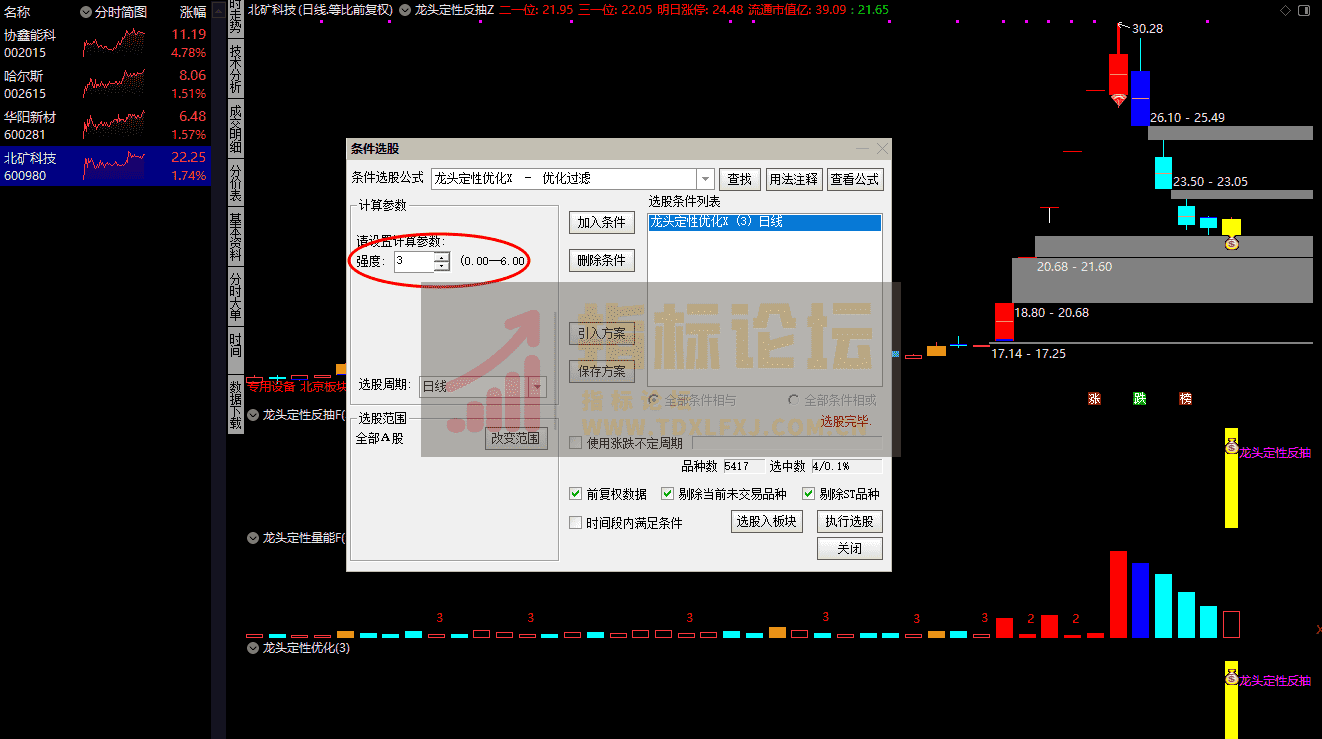This screenshot has width=1322, height=739.
Task: Click the red fan signal under the 30.28 candle
Action: pos(1118,99)
